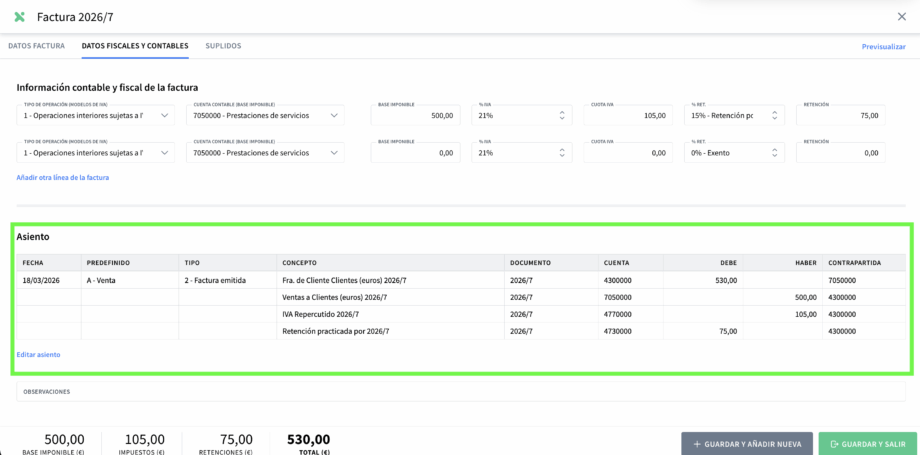Switch to the Datos Factura tab
The width and height of the screenshot is (920, 455).
[x=36, y=46]
